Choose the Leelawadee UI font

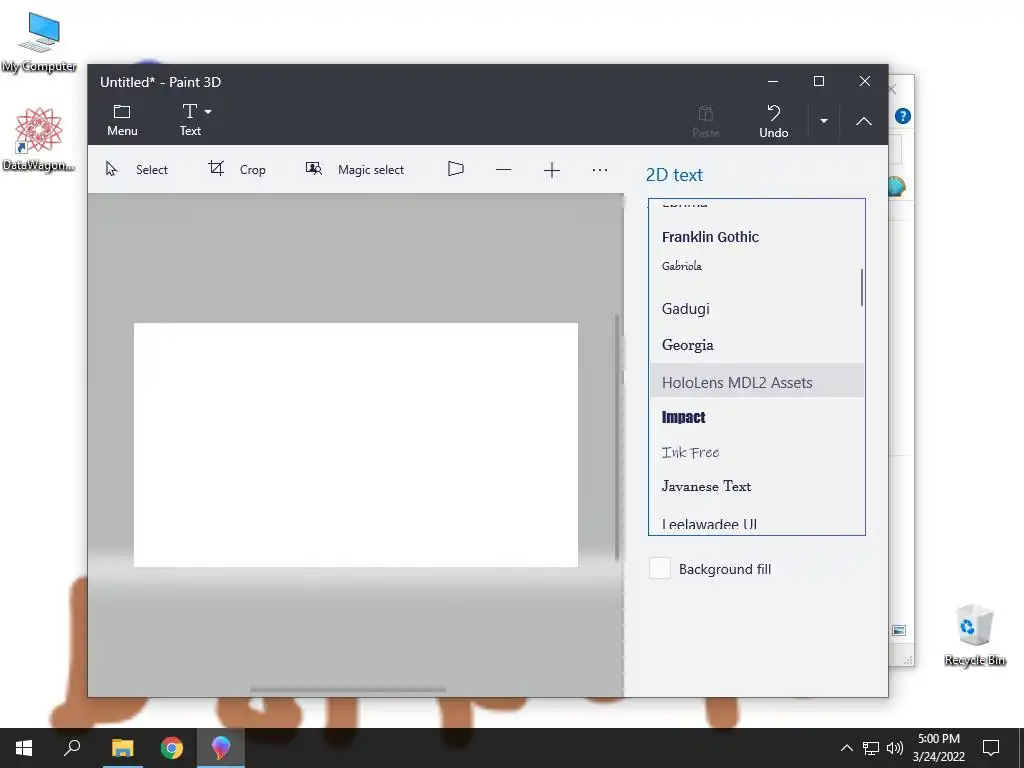tap(757, 524)
